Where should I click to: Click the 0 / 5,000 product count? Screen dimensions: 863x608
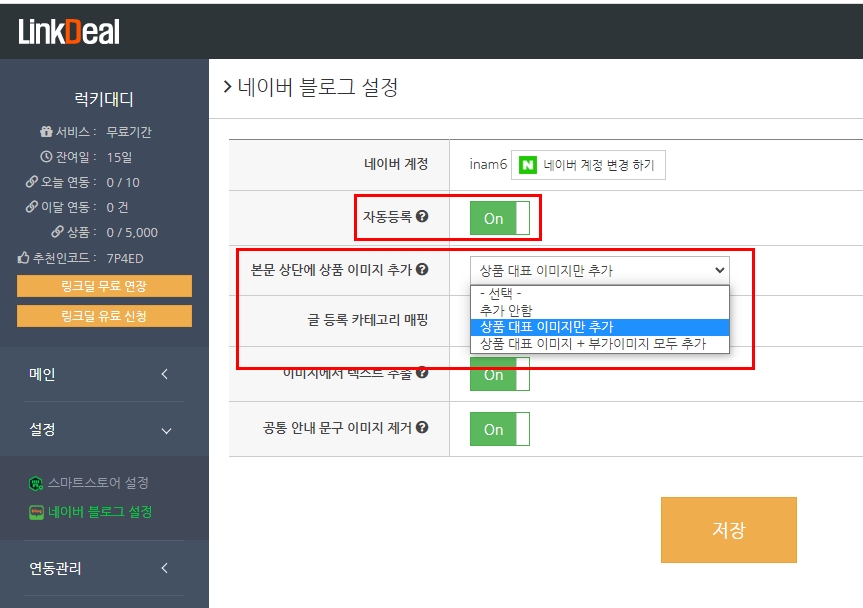(132, 232)
